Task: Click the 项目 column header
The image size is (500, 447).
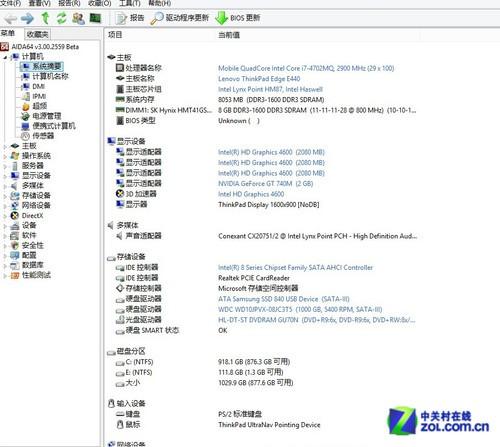Action: coord(115,35)
